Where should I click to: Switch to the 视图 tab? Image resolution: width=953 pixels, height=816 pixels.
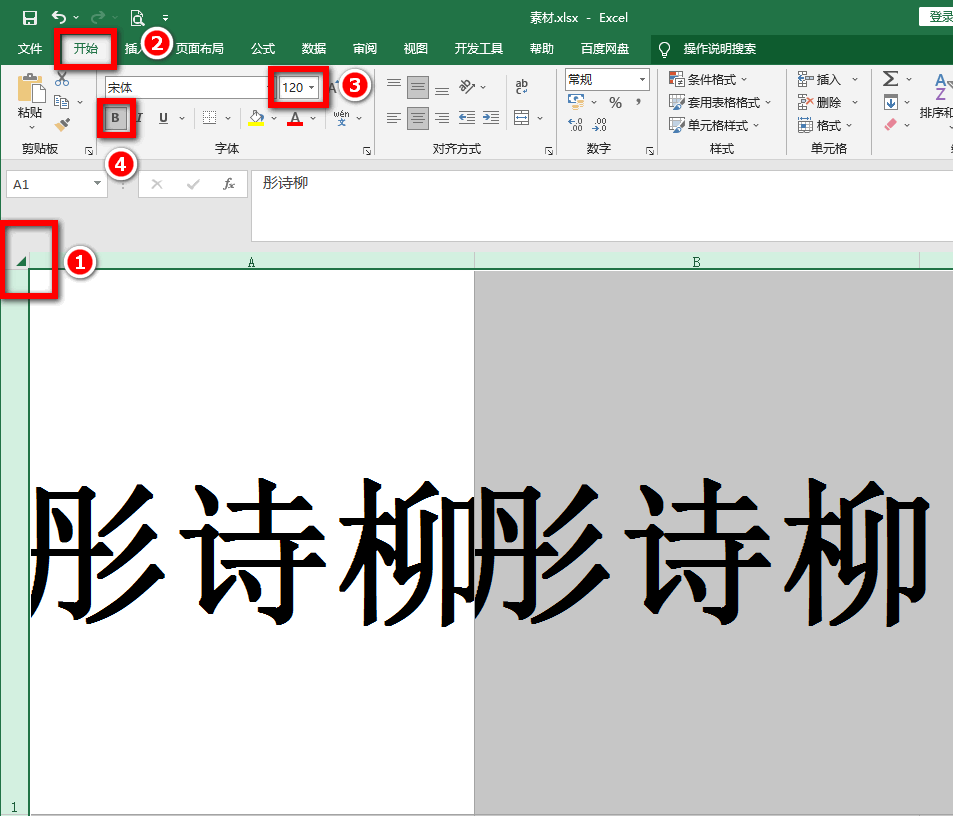pos(416,49)
